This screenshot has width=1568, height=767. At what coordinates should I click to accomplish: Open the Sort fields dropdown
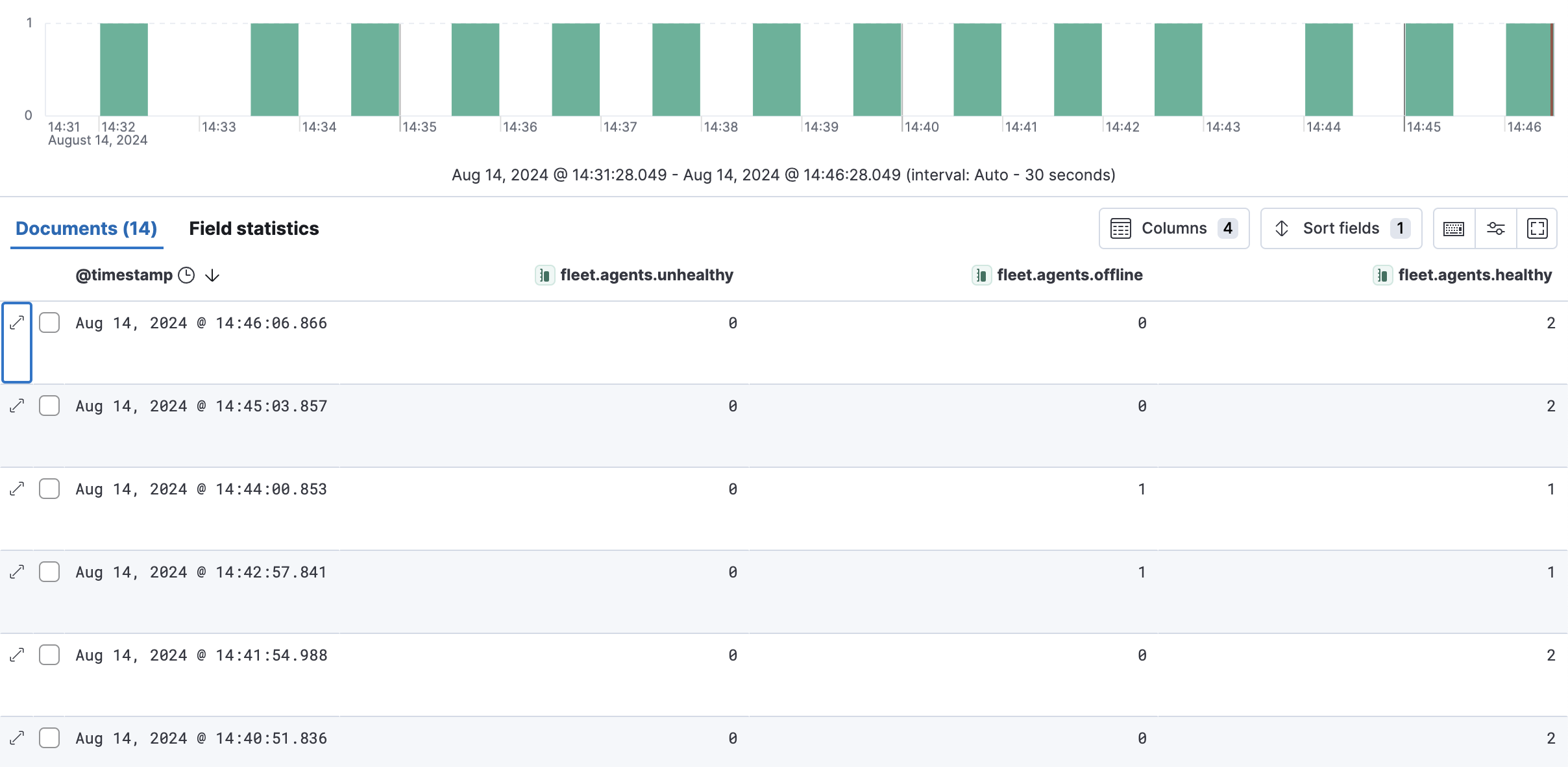[1341, 228]
